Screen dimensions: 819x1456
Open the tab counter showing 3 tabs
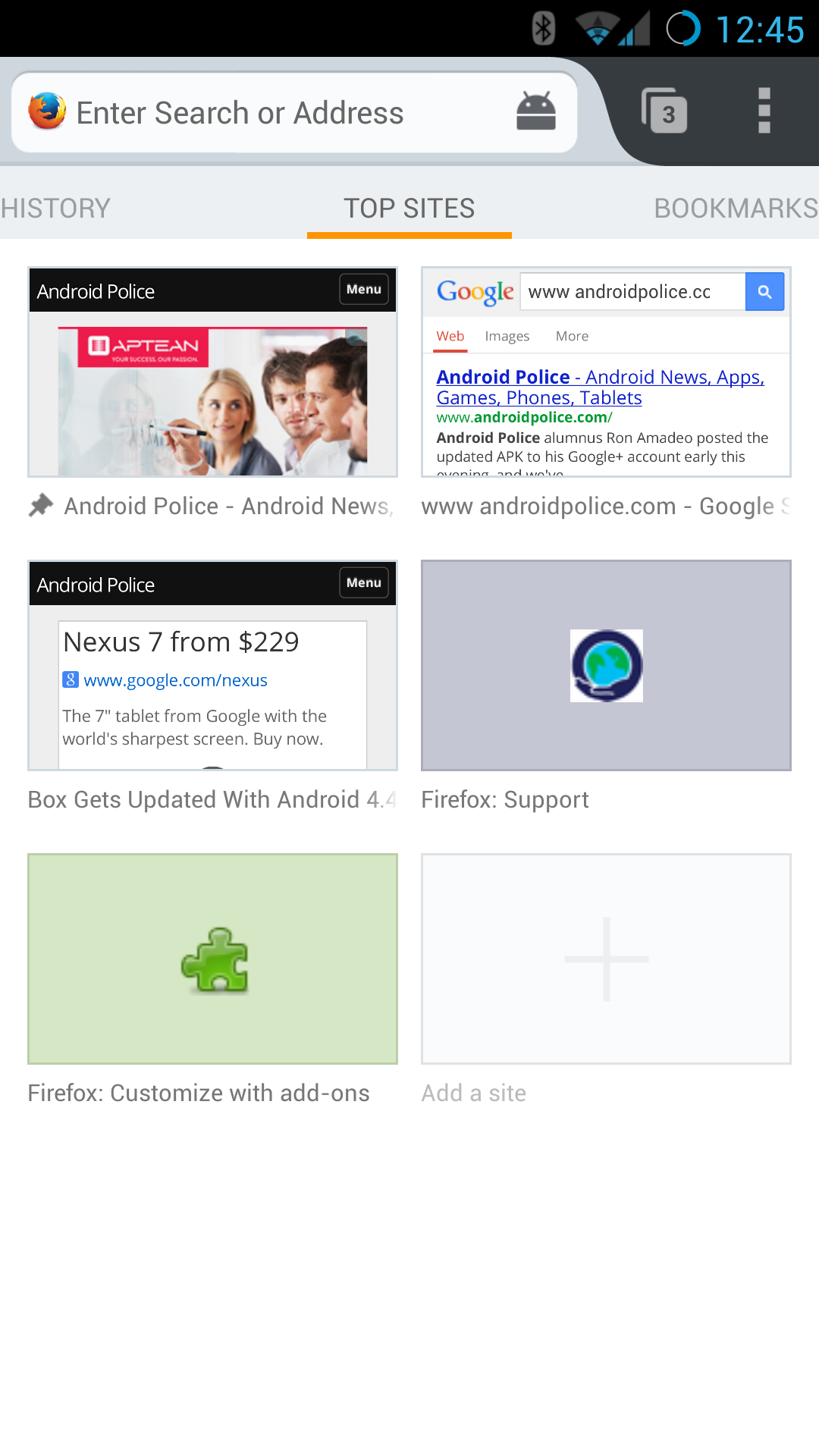(665, 111)
